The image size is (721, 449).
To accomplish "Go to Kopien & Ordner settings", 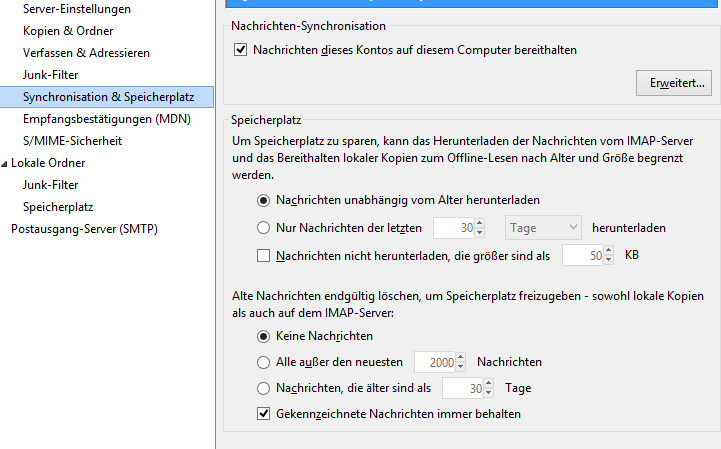I will tap(69, 31).
